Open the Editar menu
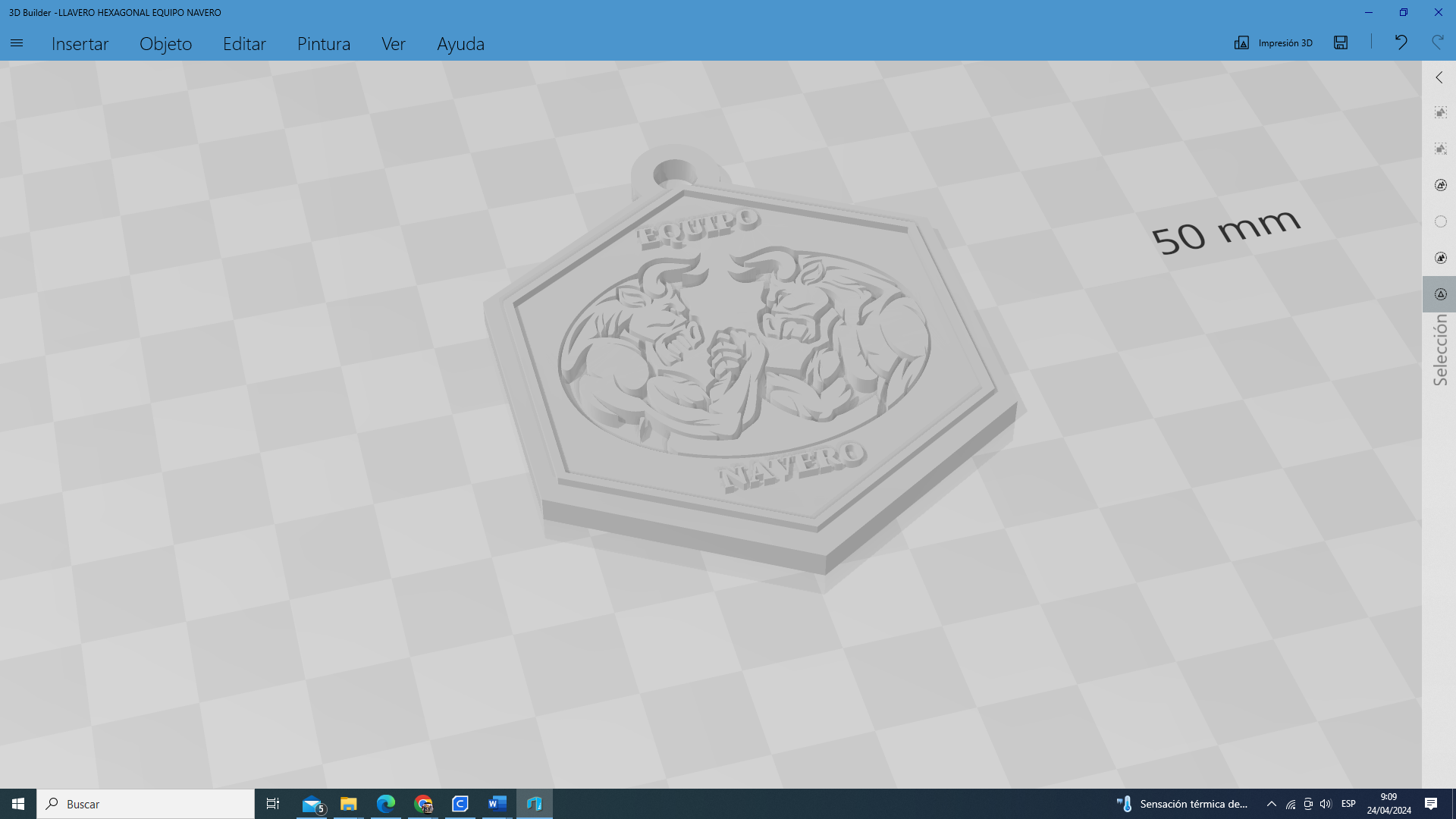This screenshot has width=1456, height=819. (244, 44)
